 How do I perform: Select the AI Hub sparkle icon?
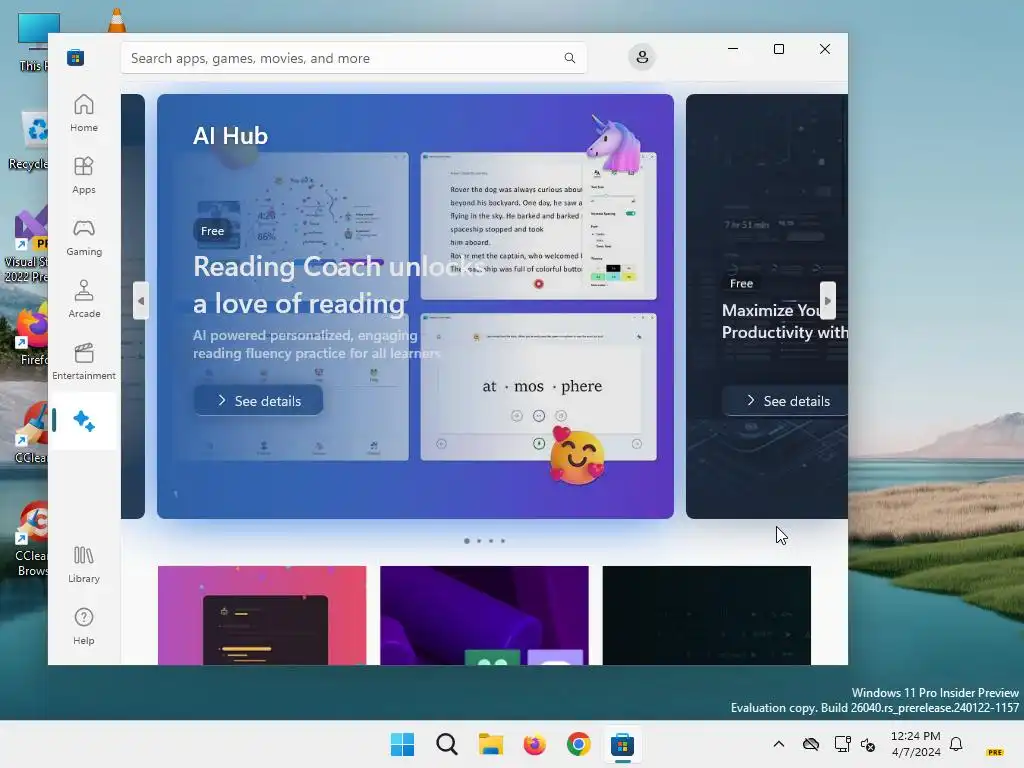pos(84,421)
